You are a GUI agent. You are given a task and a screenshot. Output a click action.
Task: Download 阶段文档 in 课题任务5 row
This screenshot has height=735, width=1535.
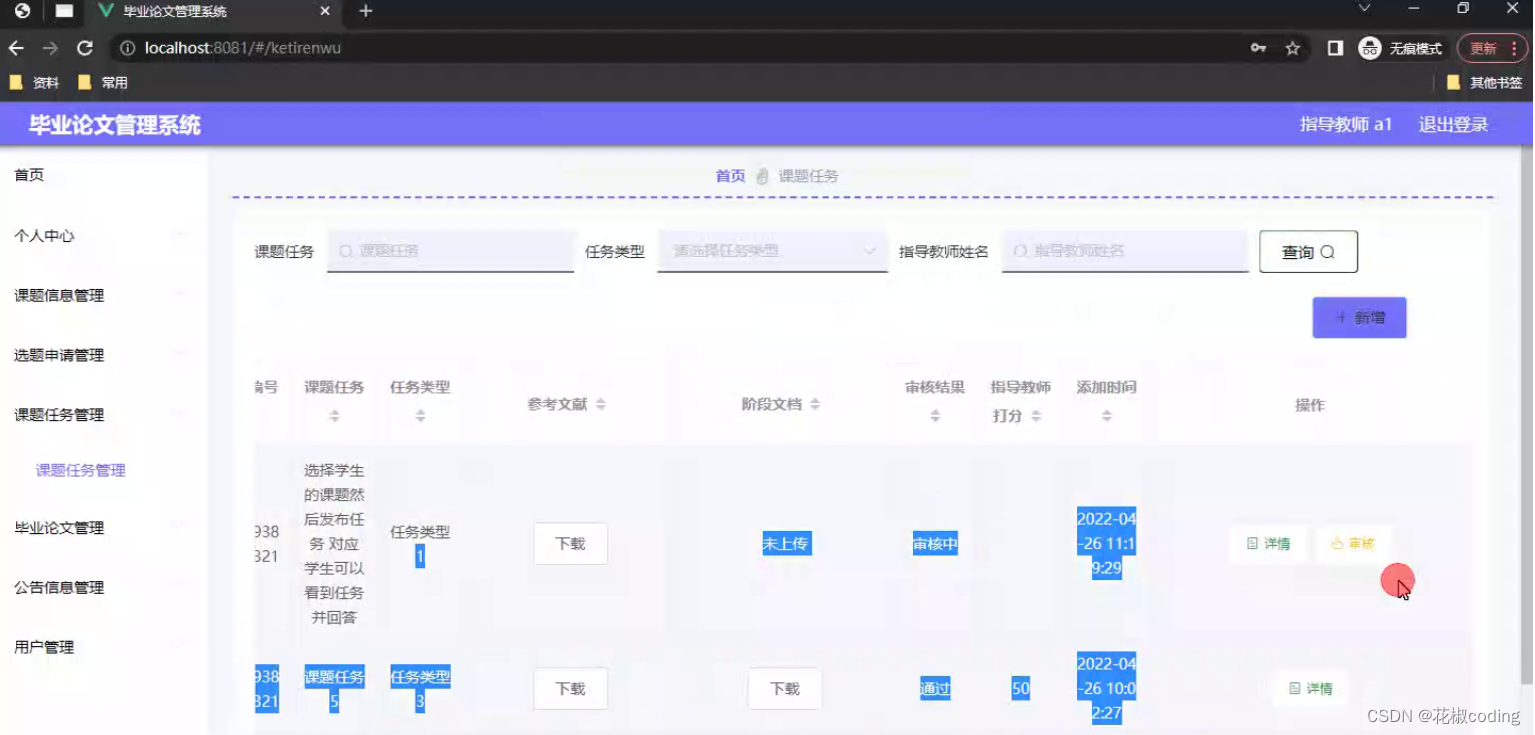pos(785,689)
